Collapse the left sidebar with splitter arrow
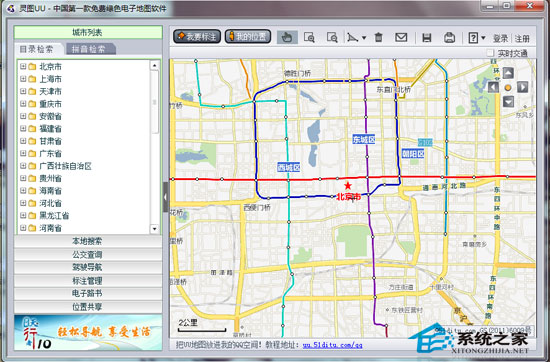Screen dimensions: 550x362 point(166,197)
